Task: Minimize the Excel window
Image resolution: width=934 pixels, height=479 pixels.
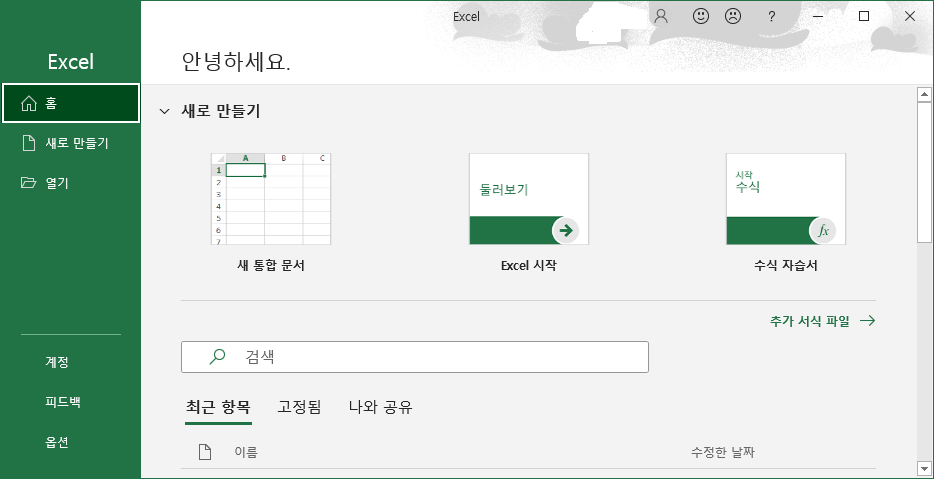Action: (818, 17)
